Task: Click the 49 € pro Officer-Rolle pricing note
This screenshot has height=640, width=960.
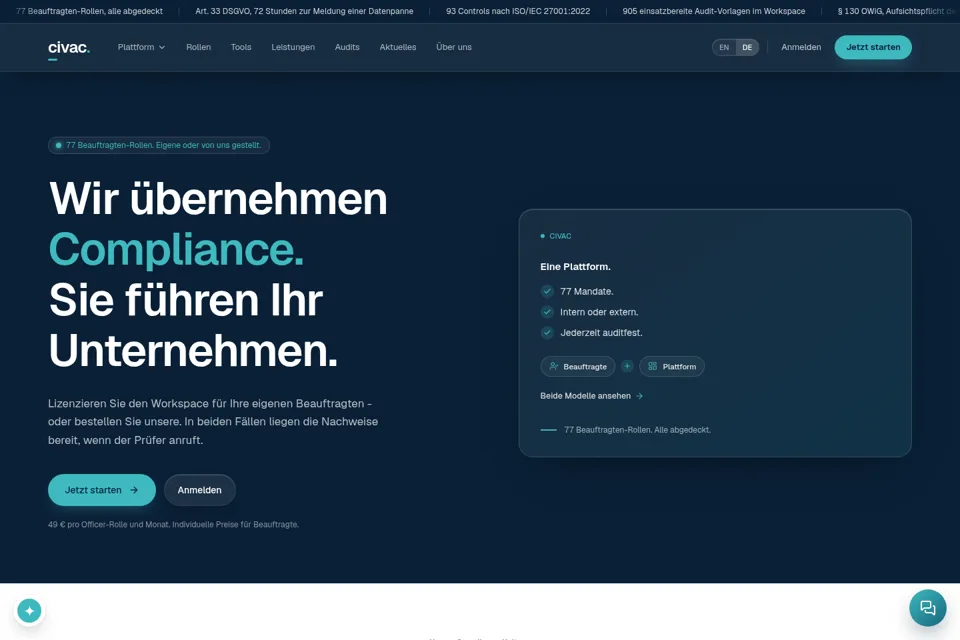Action: pos(173,525)
